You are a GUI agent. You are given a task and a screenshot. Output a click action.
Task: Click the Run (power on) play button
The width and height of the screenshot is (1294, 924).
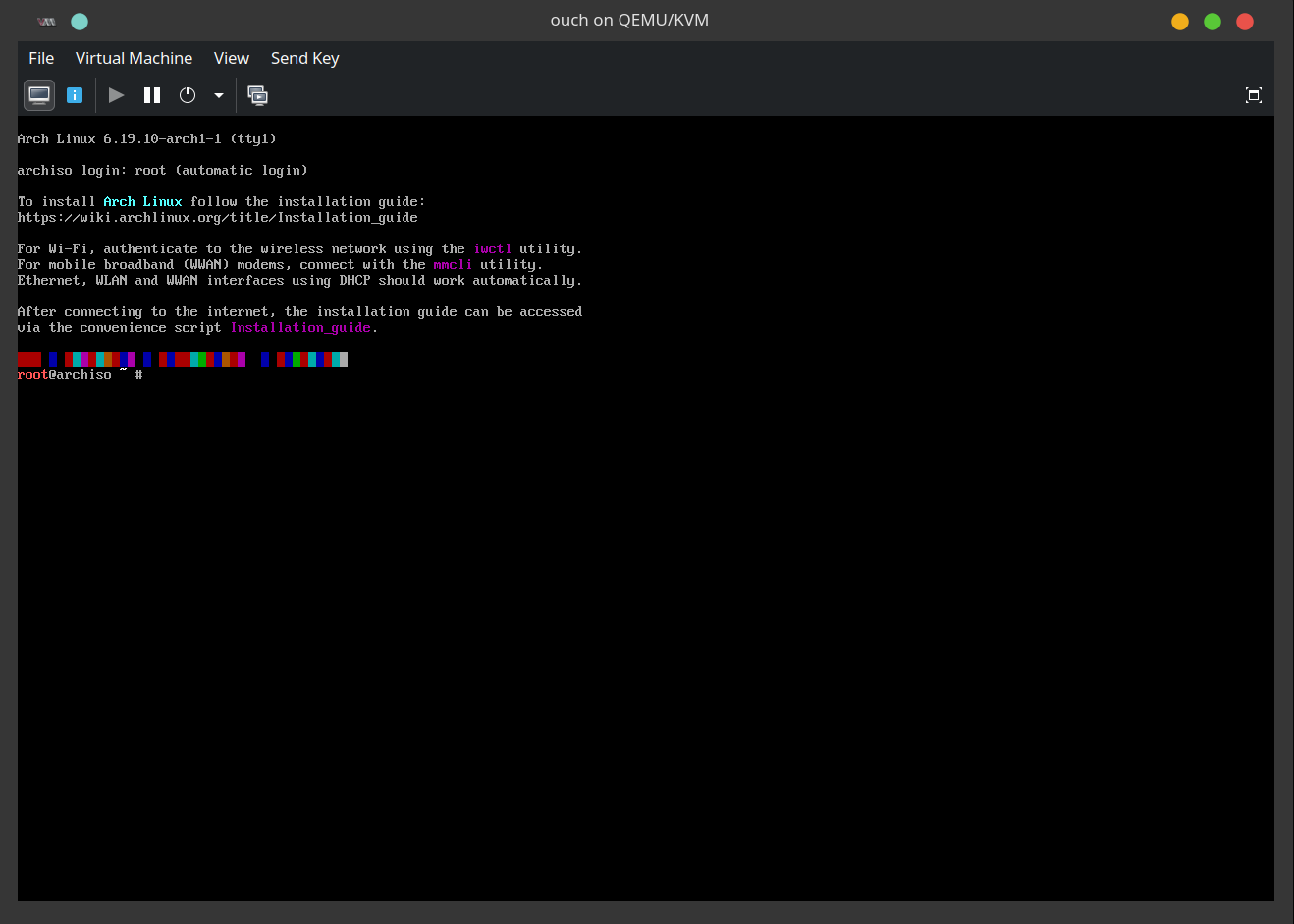point(117,95)
